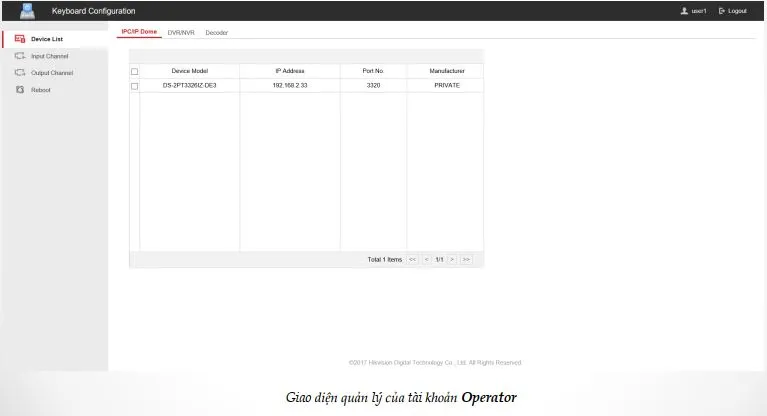Go to previous page with < button
The image size is (767, 416).
point(426,259)
